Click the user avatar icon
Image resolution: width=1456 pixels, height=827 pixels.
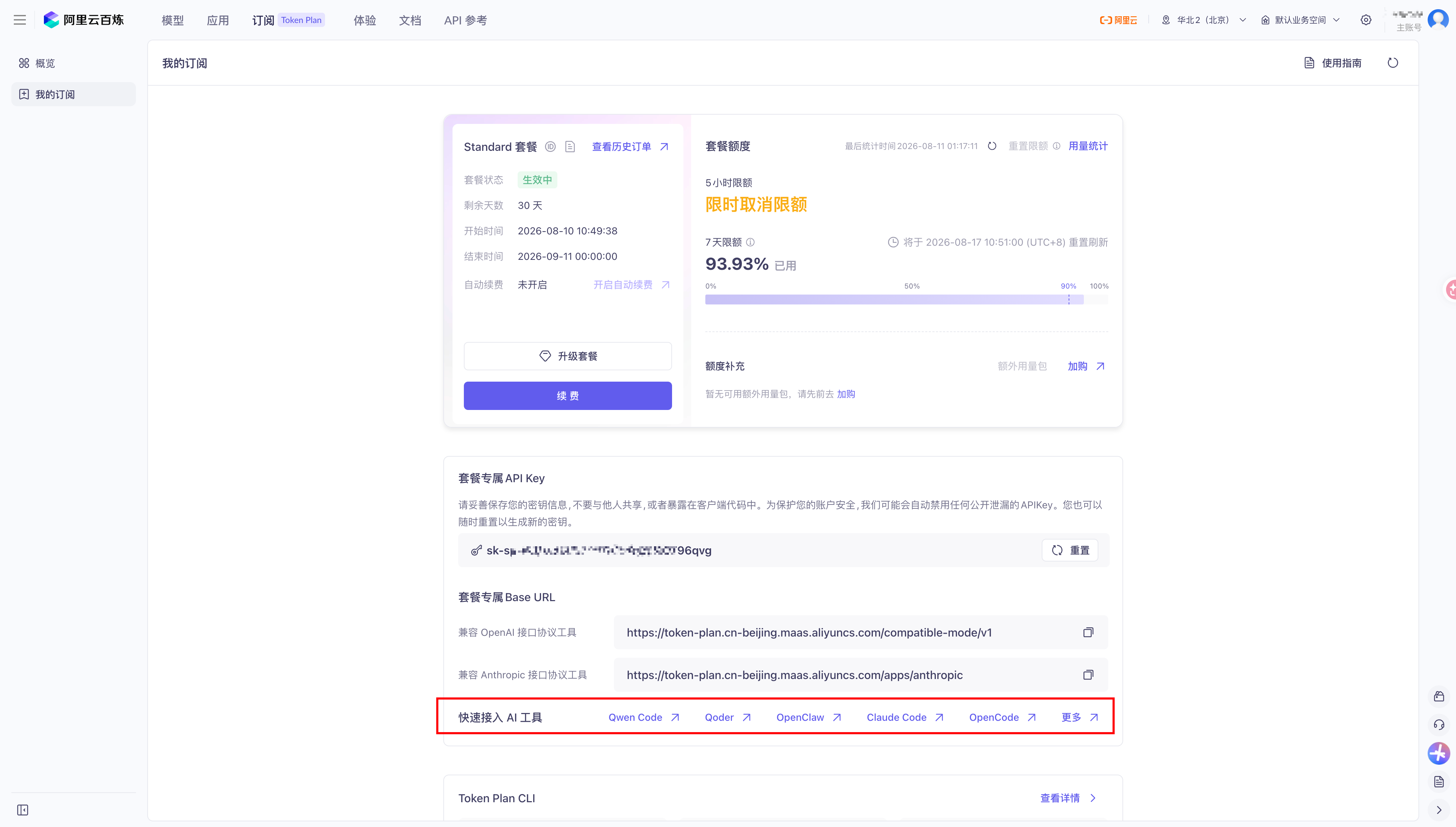click(x=1438, y=19)
